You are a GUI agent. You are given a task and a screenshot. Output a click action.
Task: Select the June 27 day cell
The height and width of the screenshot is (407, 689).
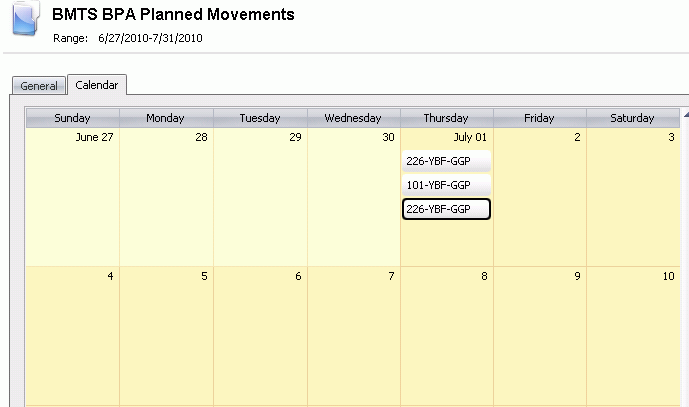pyautogui.click(x=72, y=200)
